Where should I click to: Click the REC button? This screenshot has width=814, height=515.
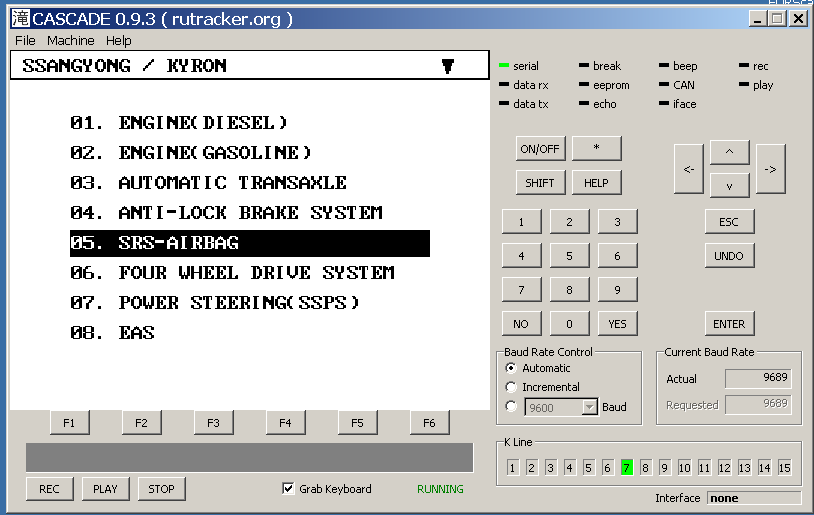[x=49, y=489]
